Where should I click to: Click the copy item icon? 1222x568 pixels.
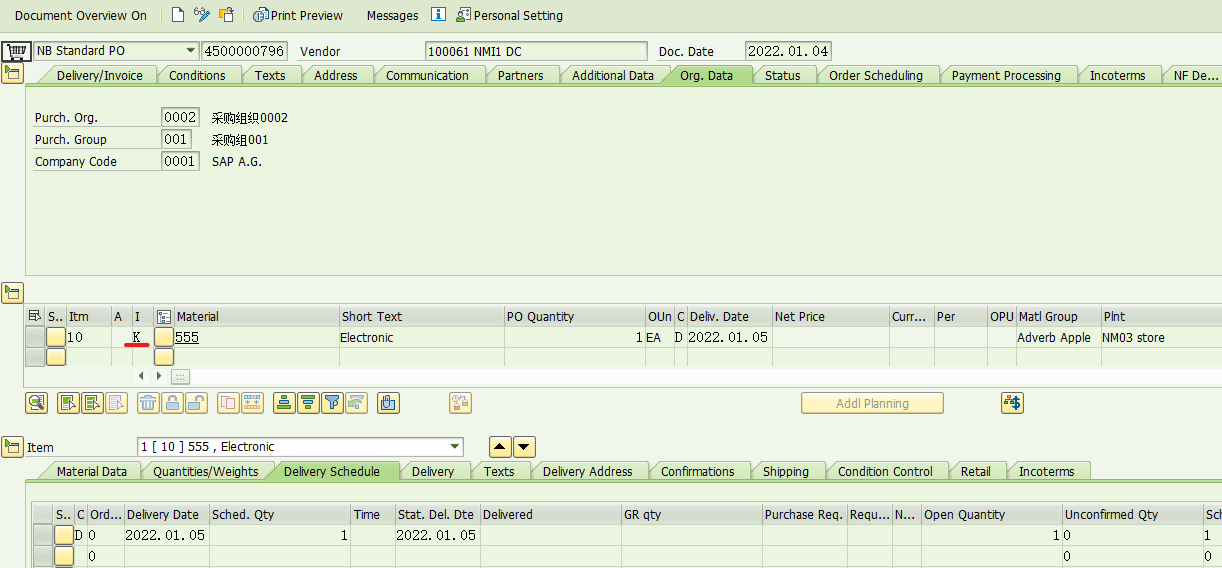228,403
